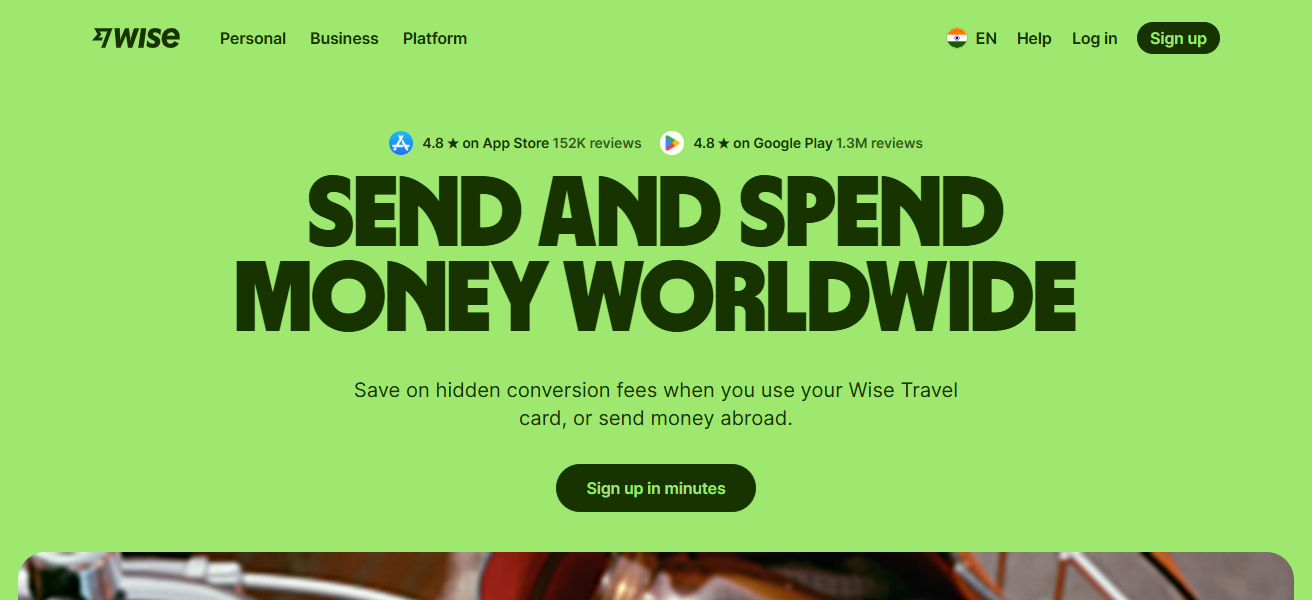Click the Log in link
The width and height of the screenshot is (1312, 600).
click(1094, 38)
